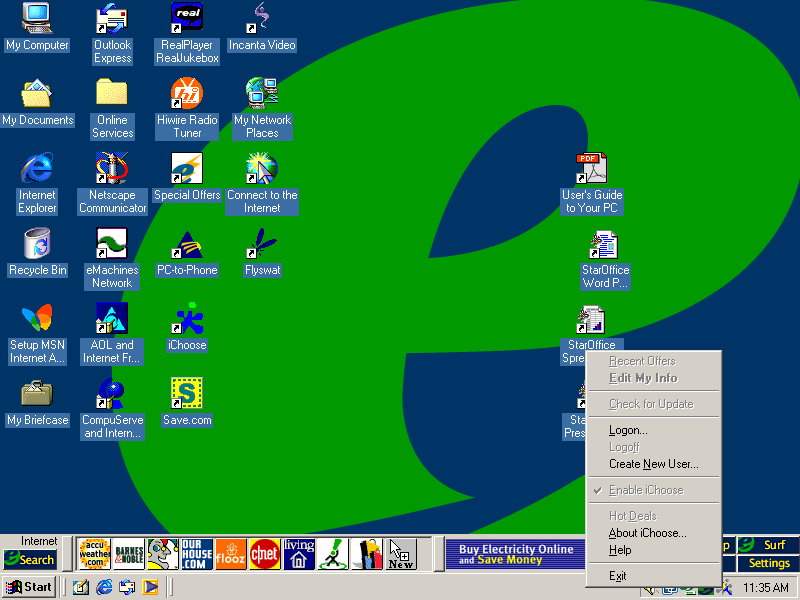The width and height of the screenshot is (800, 600).
Task: Click the AccuWeather.com toolbar icon
Action: pyautogui.click(x=94, y=553)
